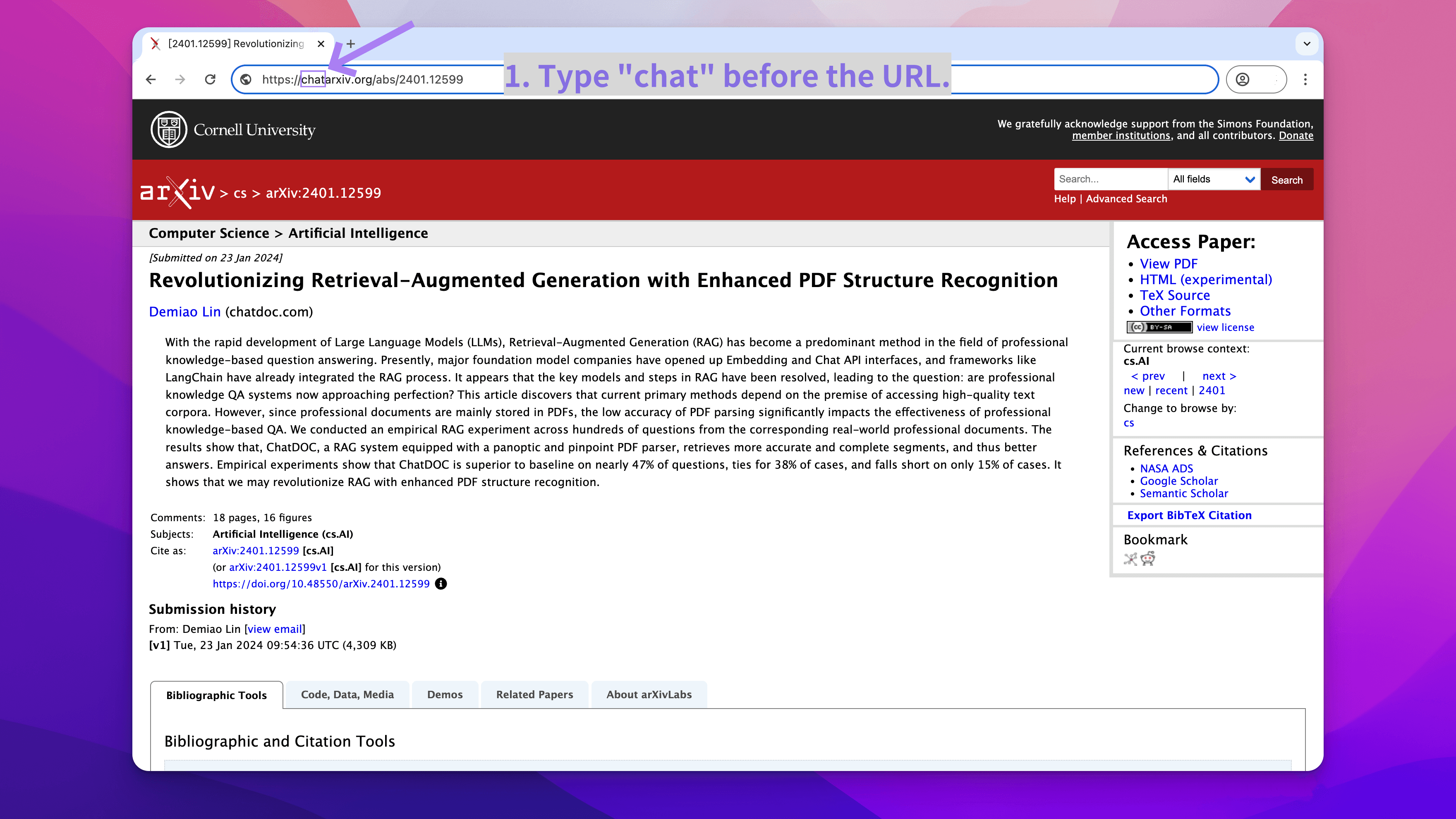The width and height of the screenshot is (1456, 819).
Task: Click into the Search input field
Action: [x=1110, y=179]
